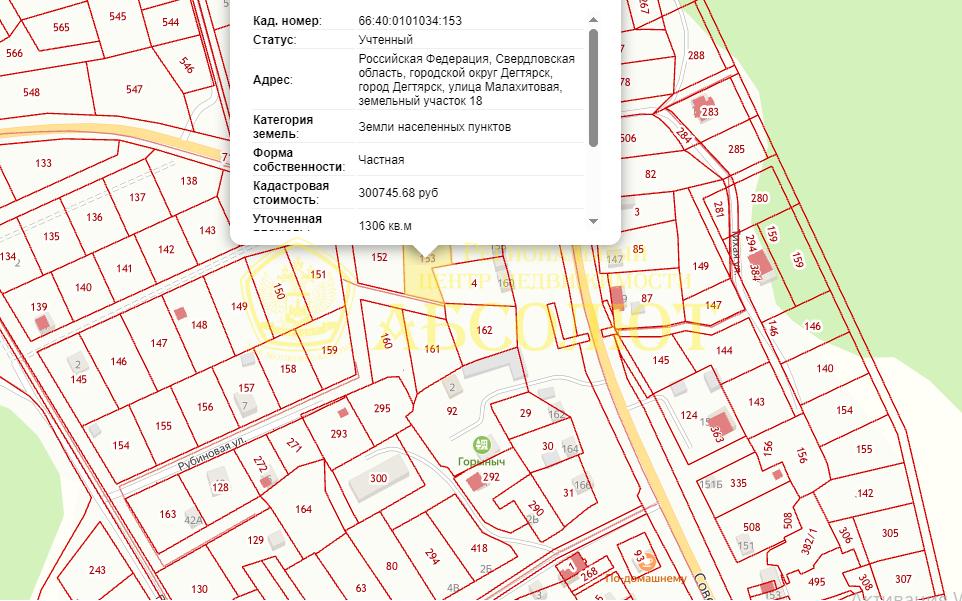The width and height of the screenshot is (962, 601).
Task: Click the area value 1306 кв.м
Action: 385,226
